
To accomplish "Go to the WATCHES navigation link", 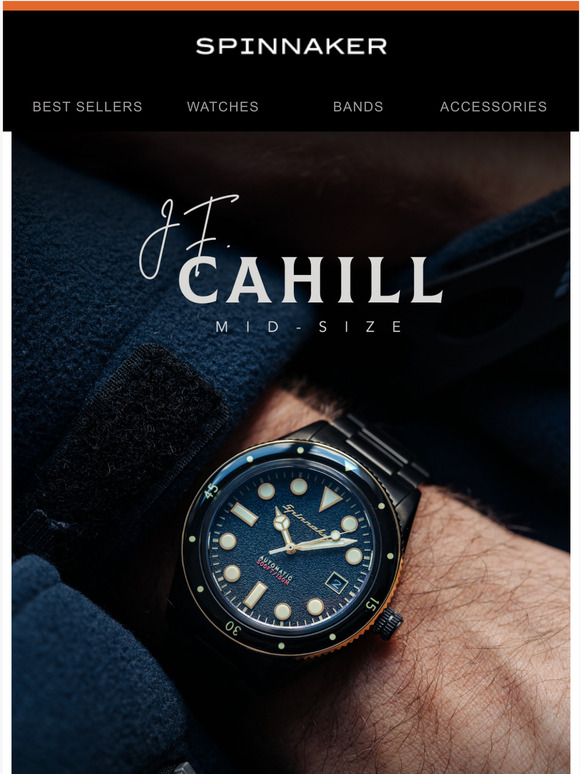I will pos(223,107).
